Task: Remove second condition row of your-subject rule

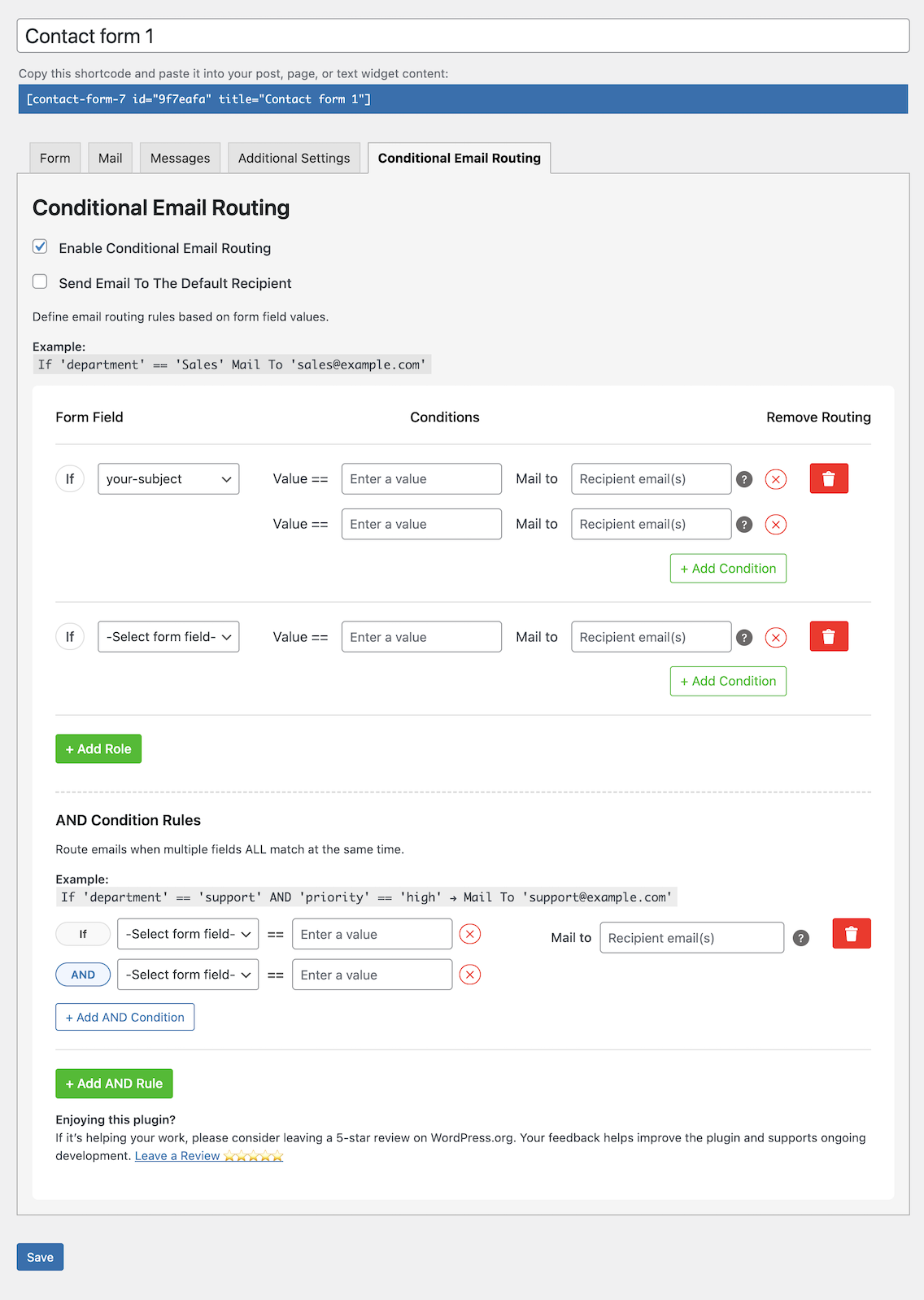Action: (x=775, y=525)
